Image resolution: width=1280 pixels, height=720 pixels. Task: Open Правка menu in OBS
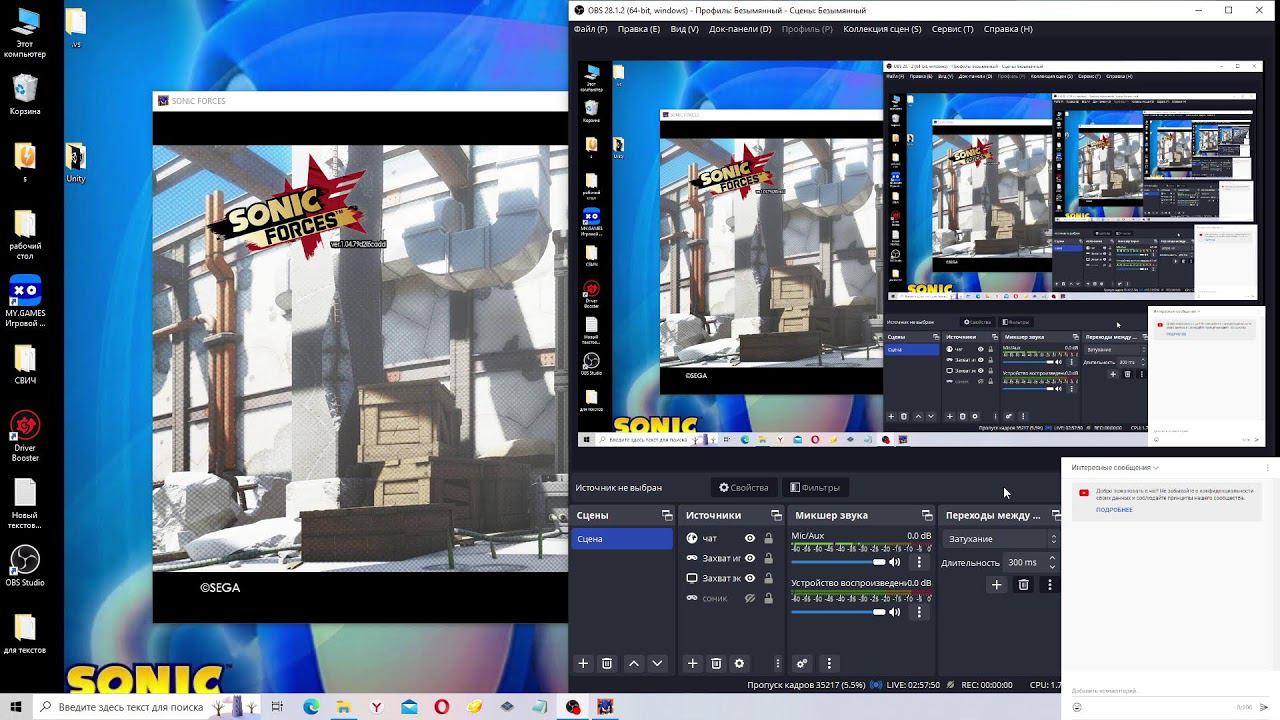[x=639, y=29]
